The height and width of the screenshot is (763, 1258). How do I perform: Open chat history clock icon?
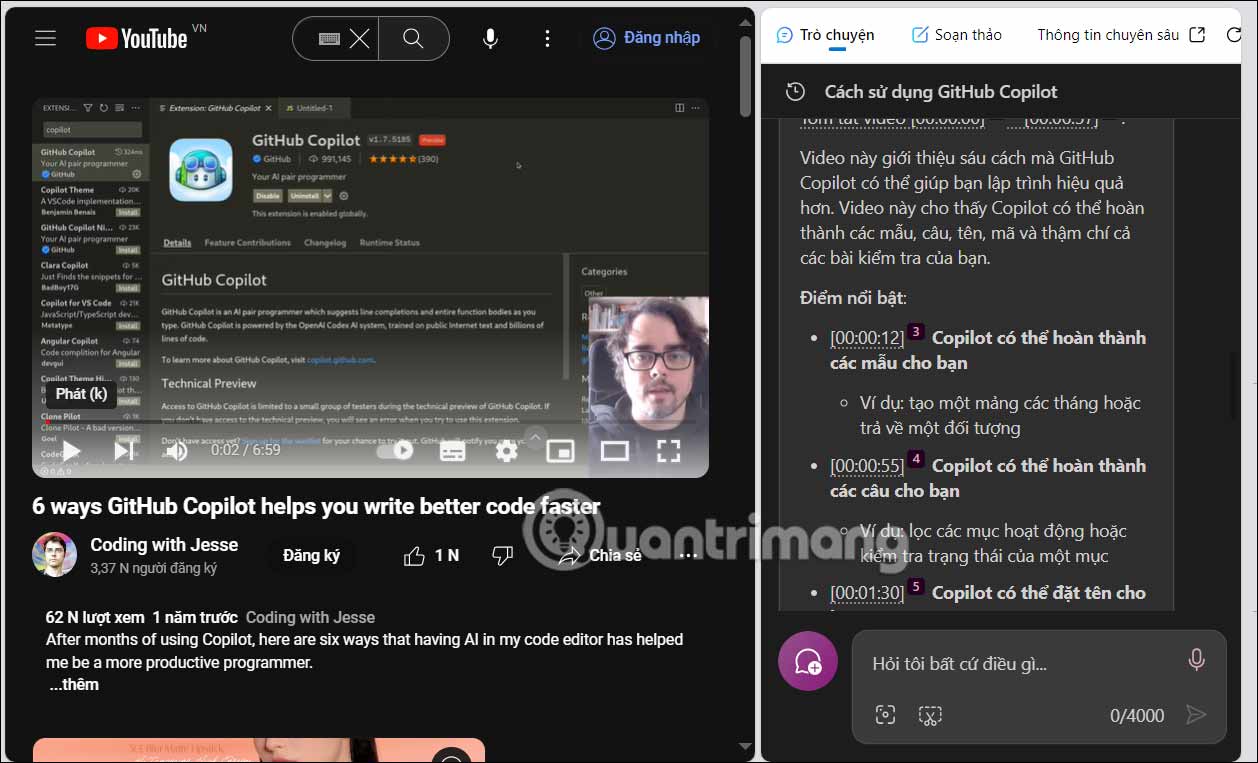795,92
